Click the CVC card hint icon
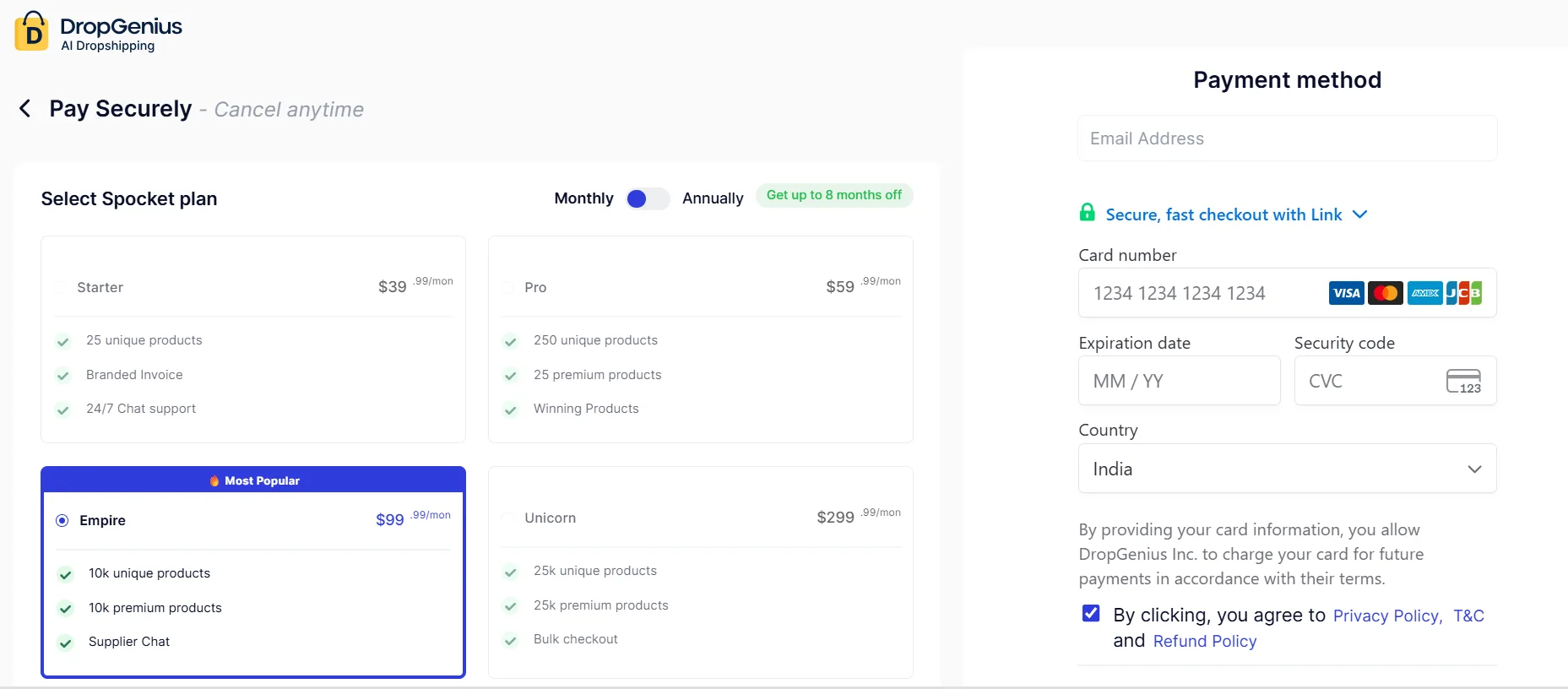The height and width of the screenshot is (689, 1568). pos(1463,382)
